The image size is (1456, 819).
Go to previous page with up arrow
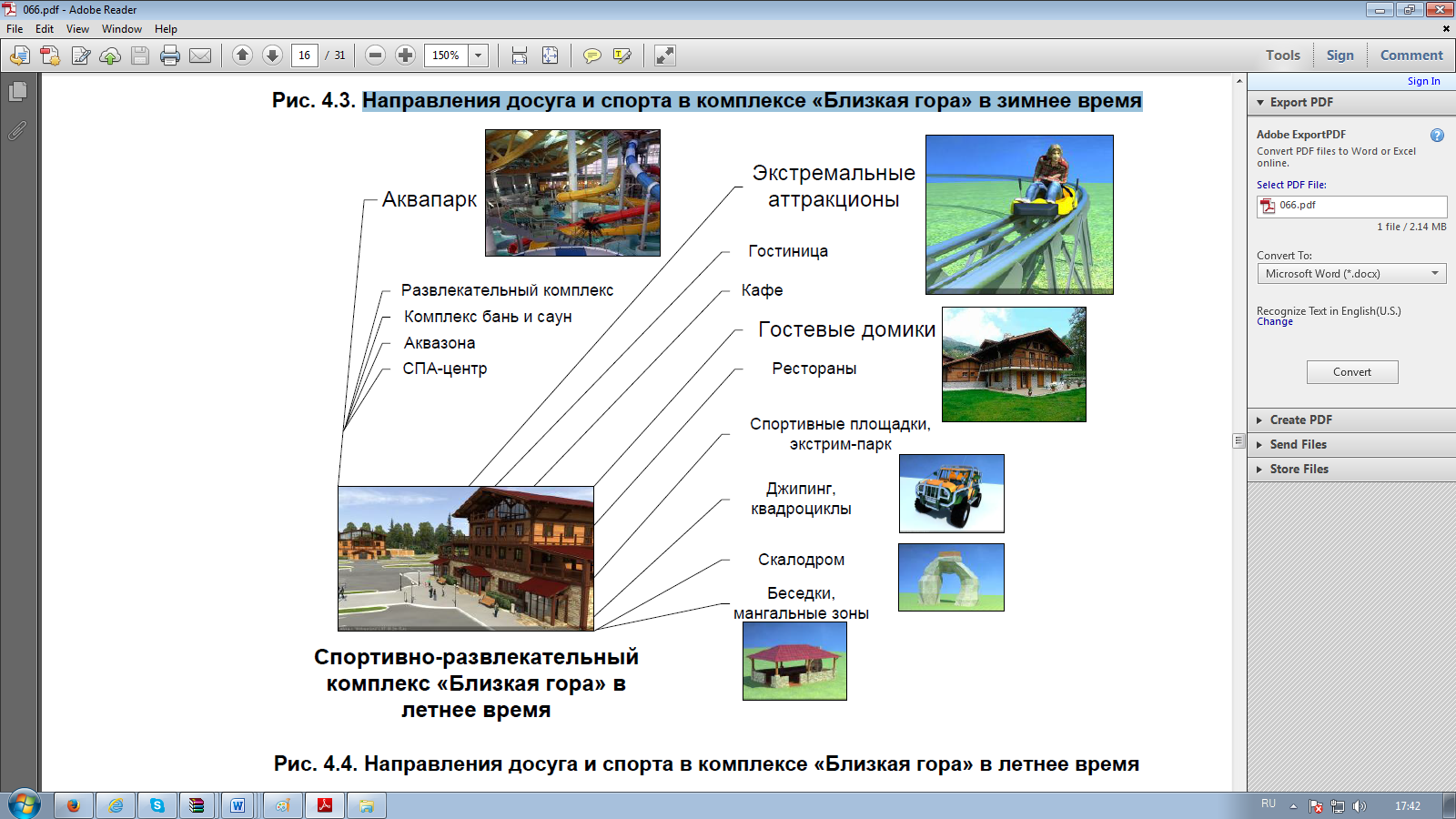pyautogui.click(x=242, y=56)
